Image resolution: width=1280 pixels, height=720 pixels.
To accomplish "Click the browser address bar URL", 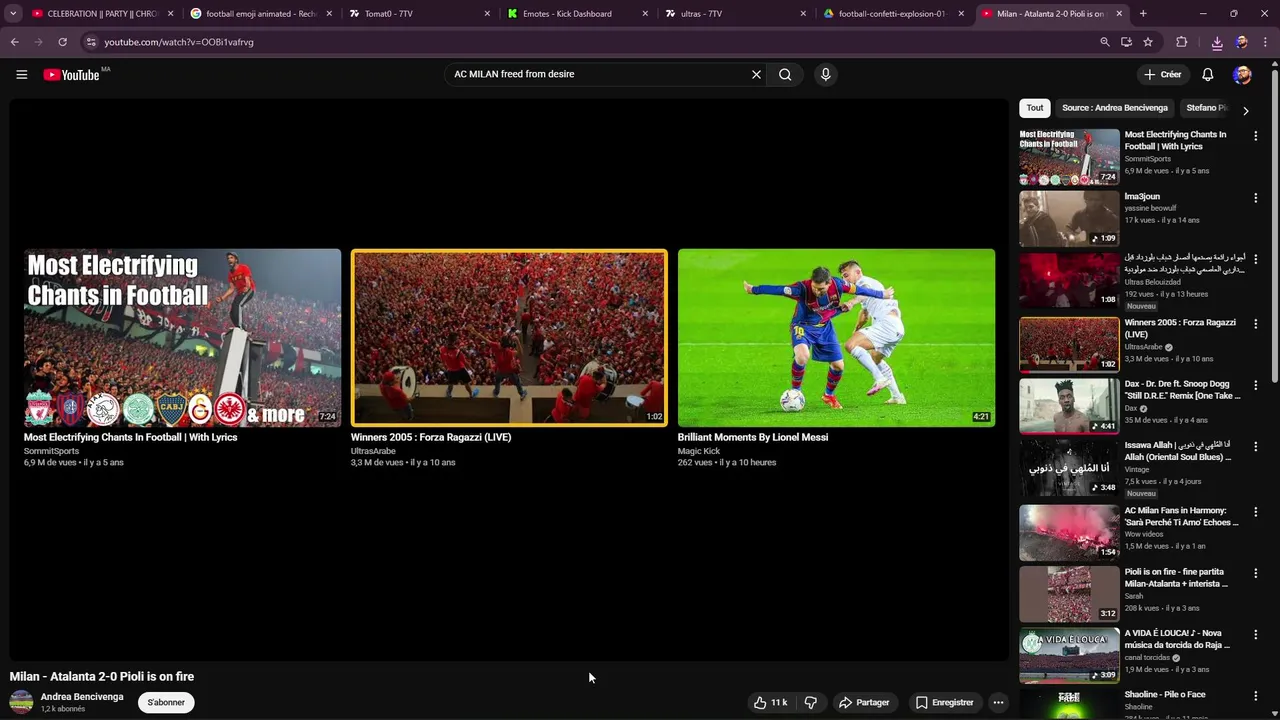I will click(179, 42).
